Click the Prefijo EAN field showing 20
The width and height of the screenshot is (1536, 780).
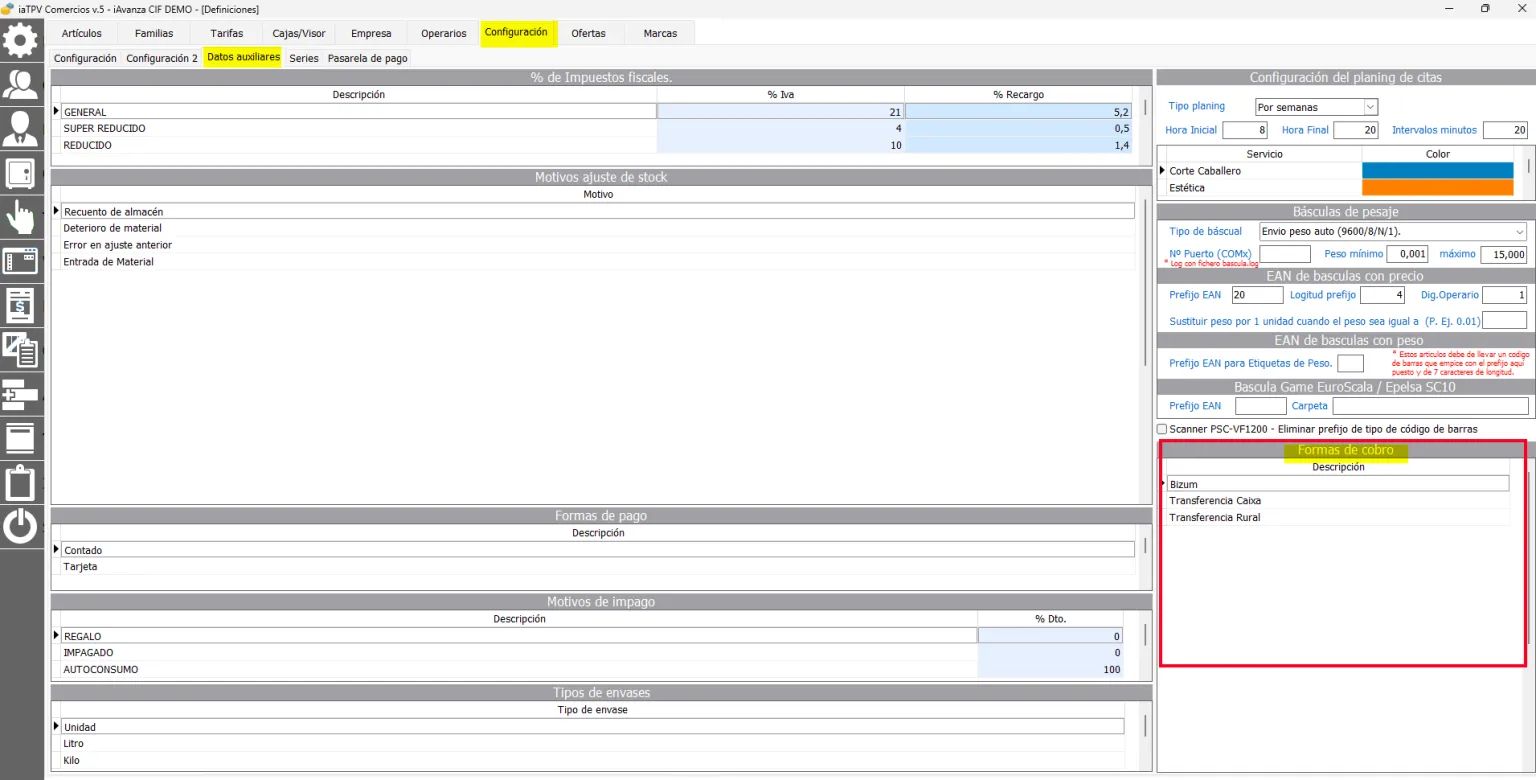tap(1257, 295)
